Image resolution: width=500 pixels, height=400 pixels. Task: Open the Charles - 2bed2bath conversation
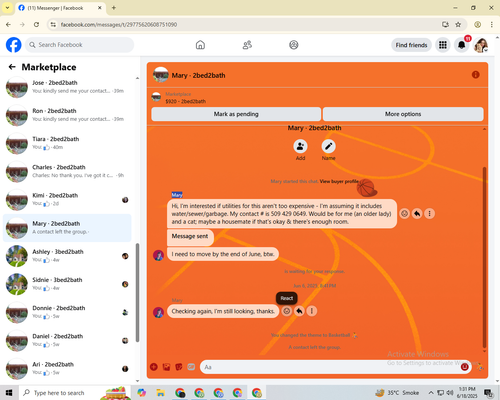(x=67, y=171)
